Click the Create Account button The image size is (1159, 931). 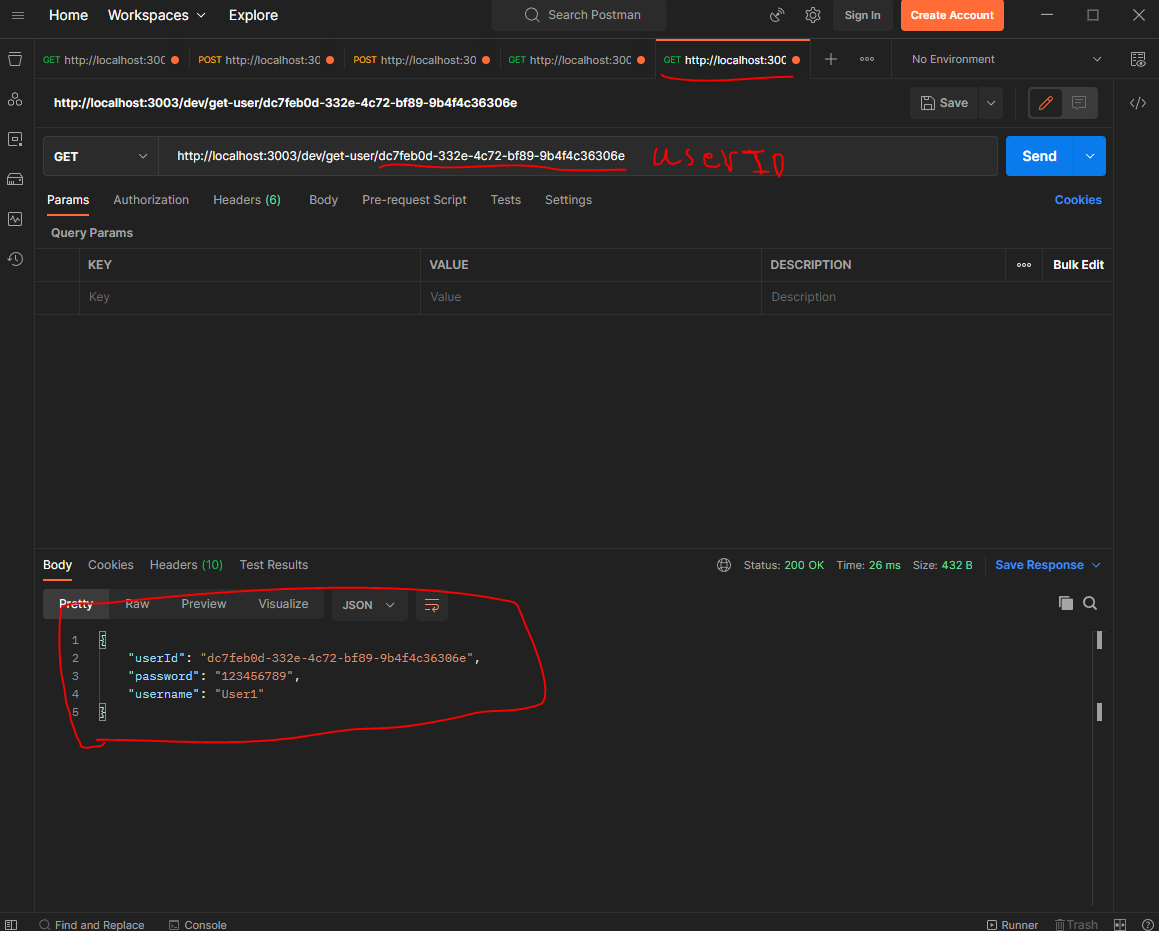tap(951, 15)
